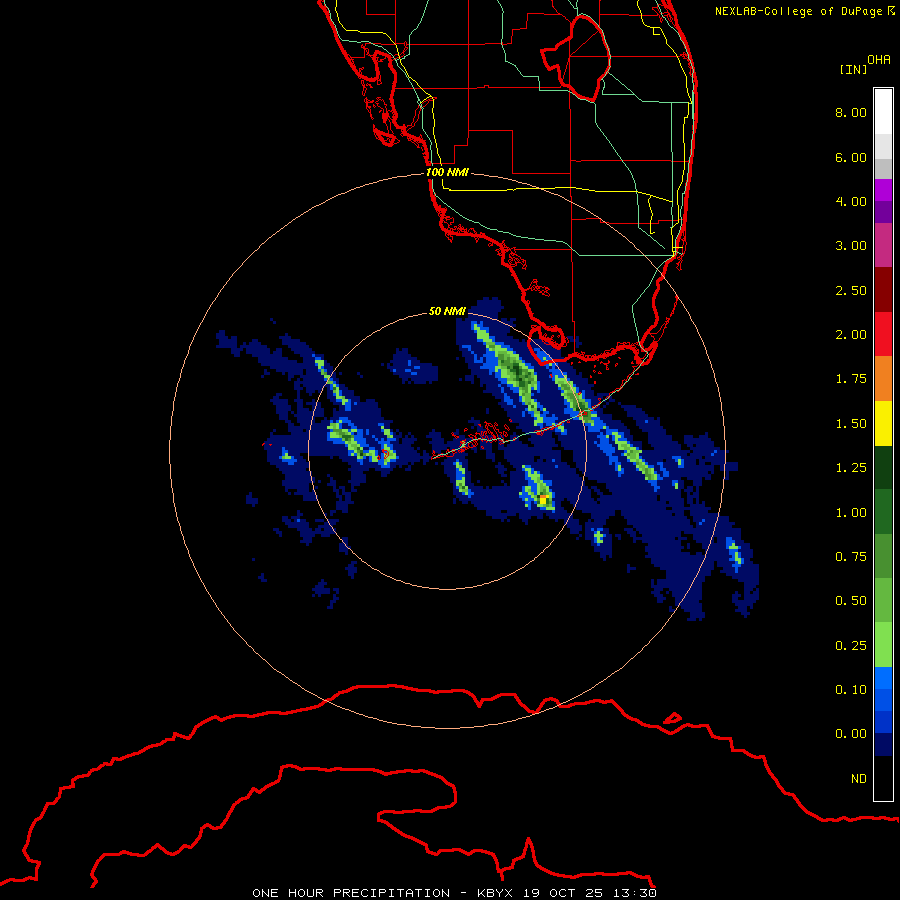
Task: Pick the orange legend swatch
Action: [x=883, y=379]
